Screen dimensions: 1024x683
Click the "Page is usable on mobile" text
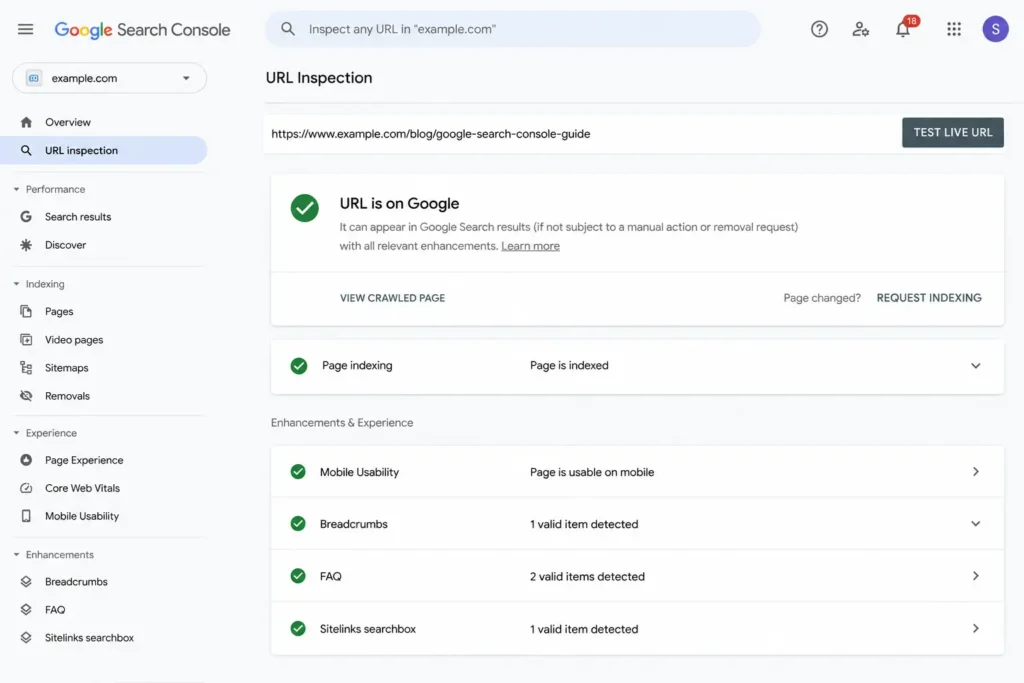click(592, 472)
